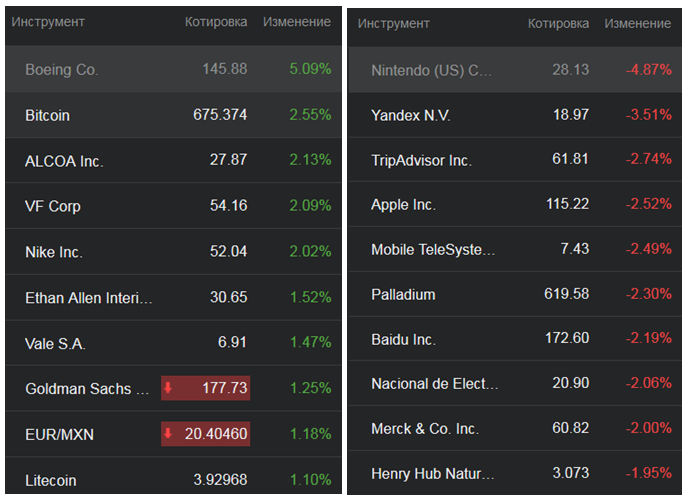This screenshot has height=501, width=688.
Task: Click the red down arrow beside Goldman Sachs quote
Action: pos(169,388)
